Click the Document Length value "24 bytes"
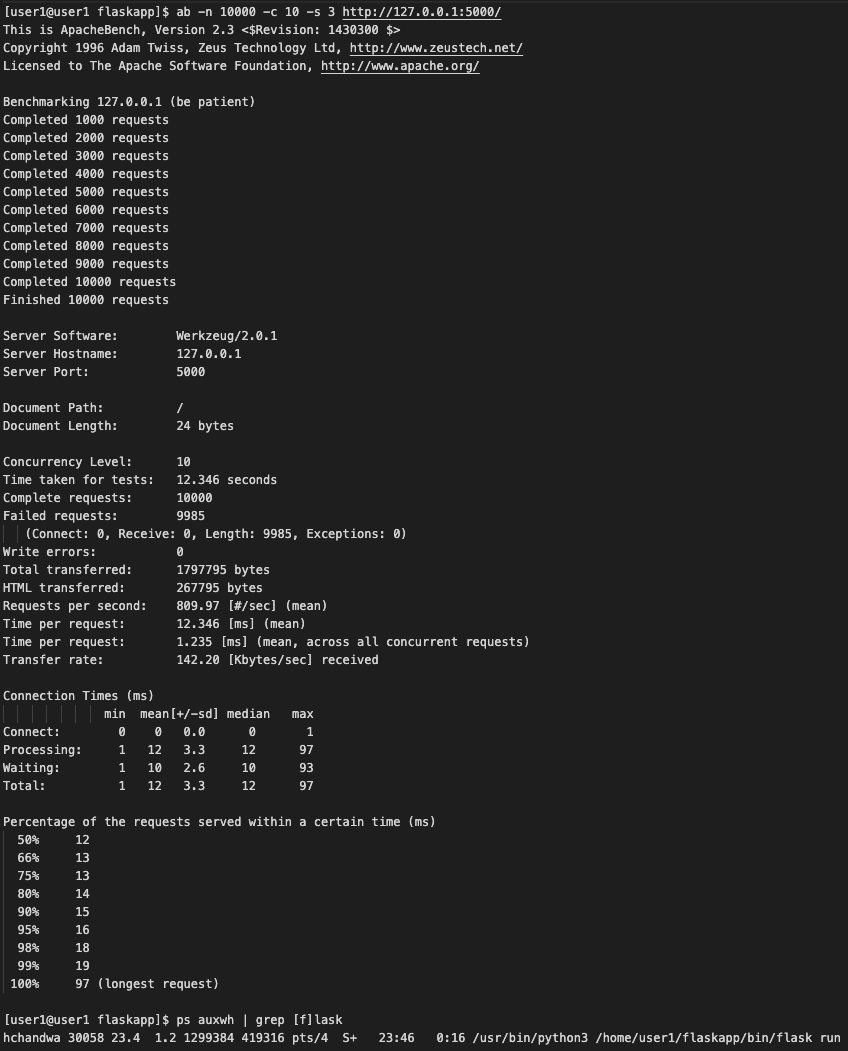 click(x=204, y=426)
